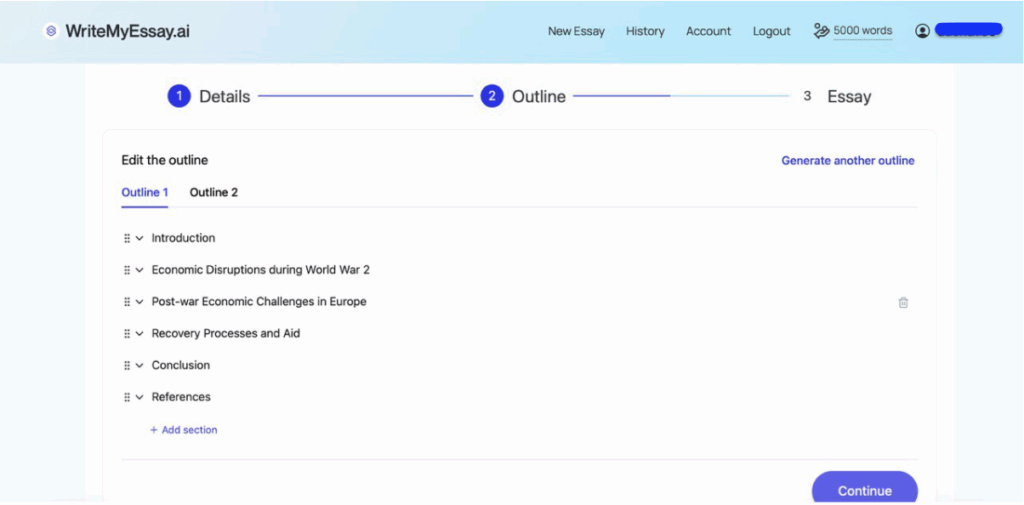Image resolution: width=1024 pixels, height=505 pixels.
Task: Click the Recovery Processes and Aid section title
Action: (225, 333)
